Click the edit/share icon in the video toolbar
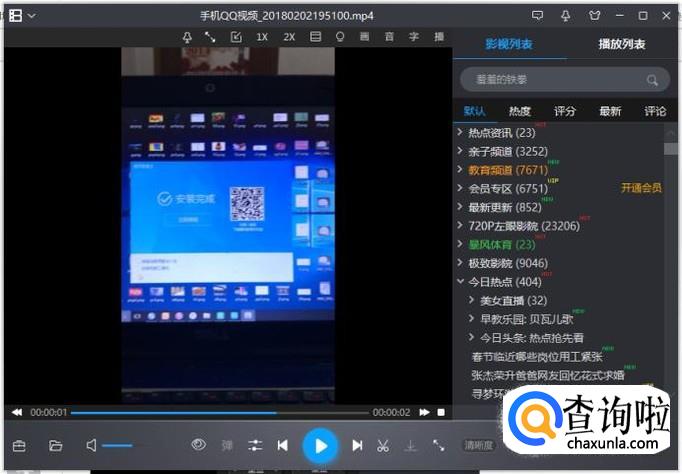Screen dimensions: 682x474 (236, 37)
